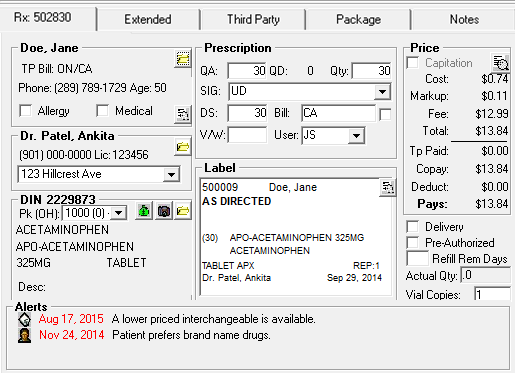This screenshot has width=515, height=373.
Task: Click the Cost value $0.74
Action: (495, 79)
